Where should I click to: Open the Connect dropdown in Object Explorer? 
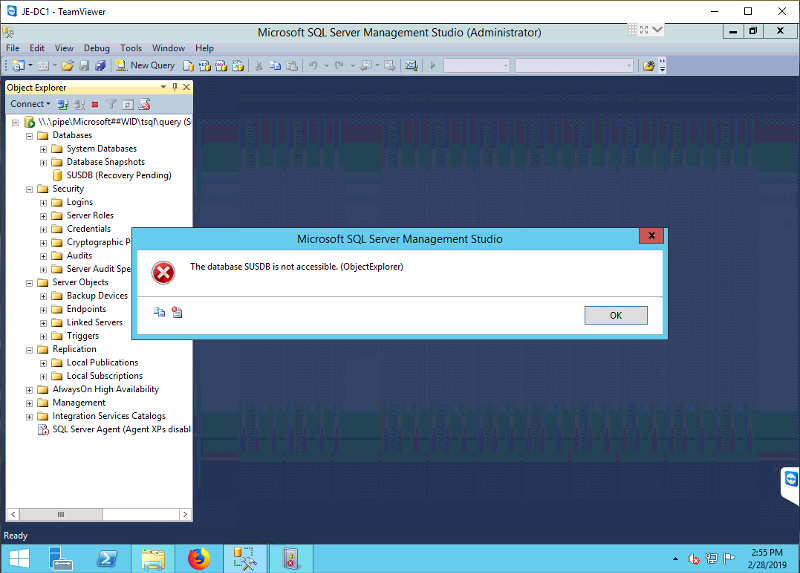(x=31, y=104)
